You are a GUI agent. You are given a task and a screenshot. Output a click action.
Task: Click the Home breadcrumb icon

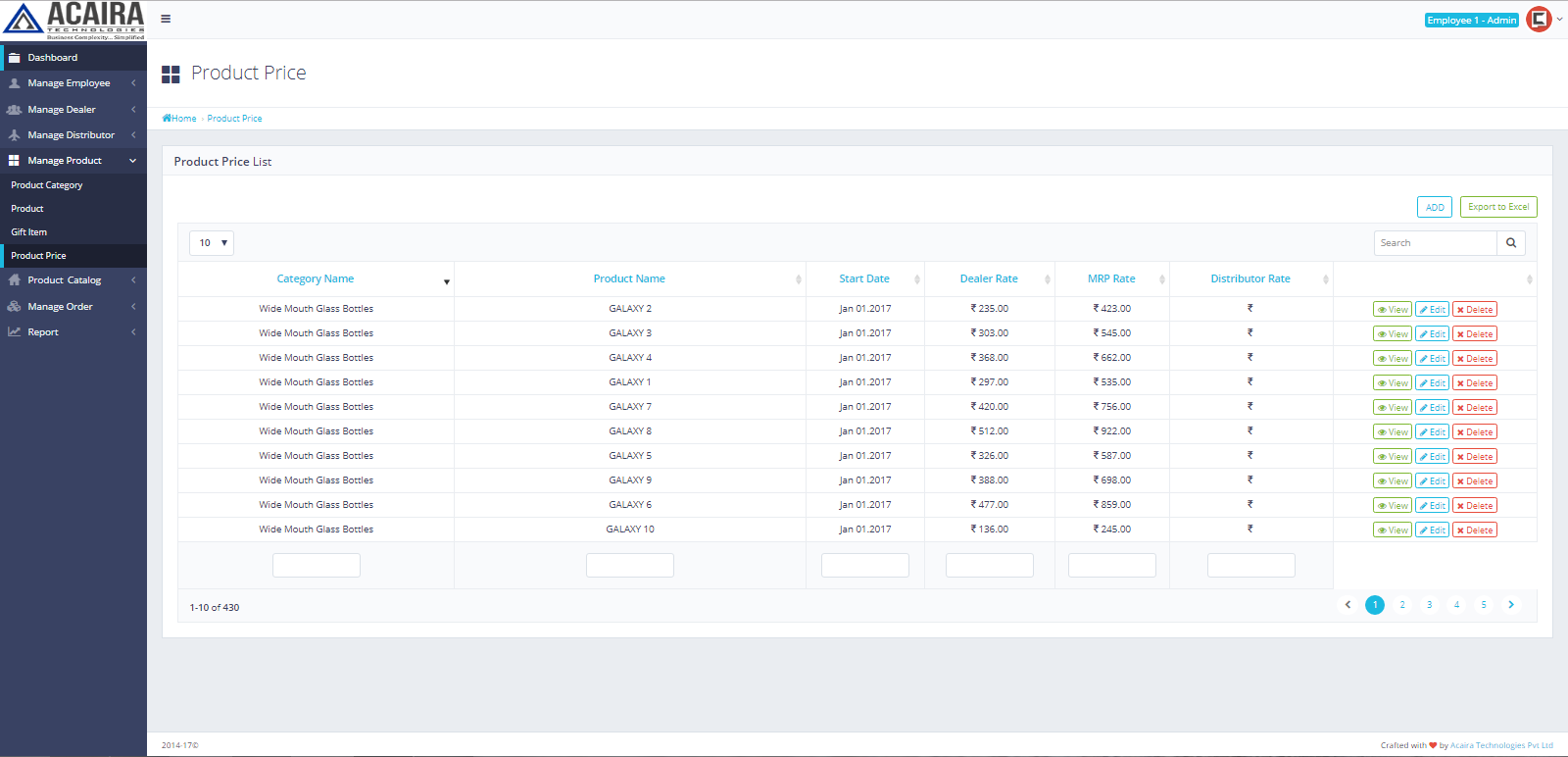168,119
